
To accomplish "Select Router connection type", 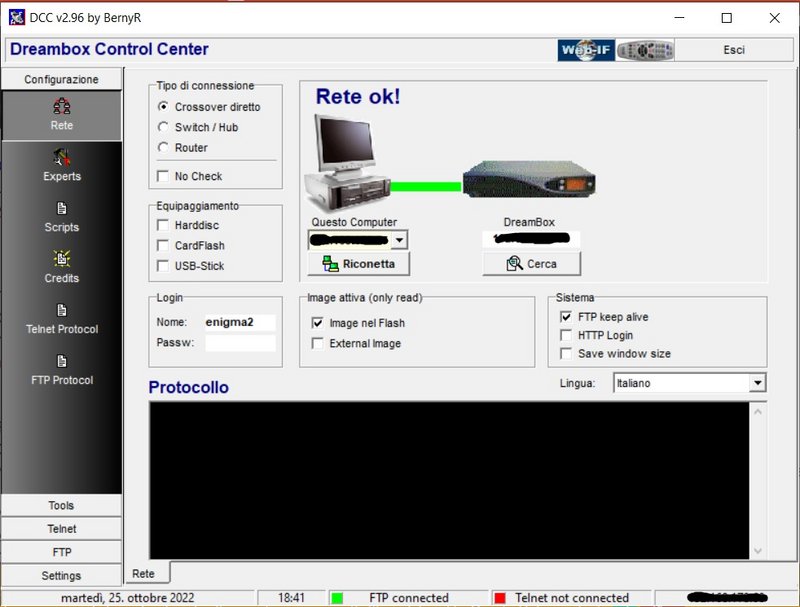I will pyautogui.click(x=163, y=147).
